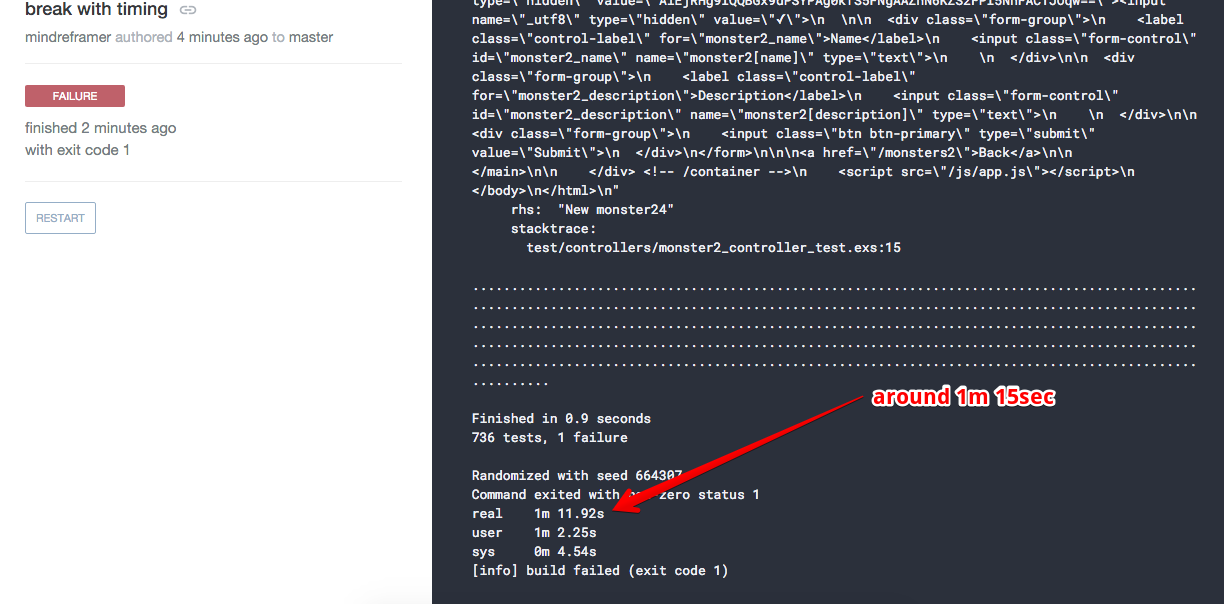1224x604 pixels.
Task: Click the permalink icon next to build title
Action: (x=188, y=10)
